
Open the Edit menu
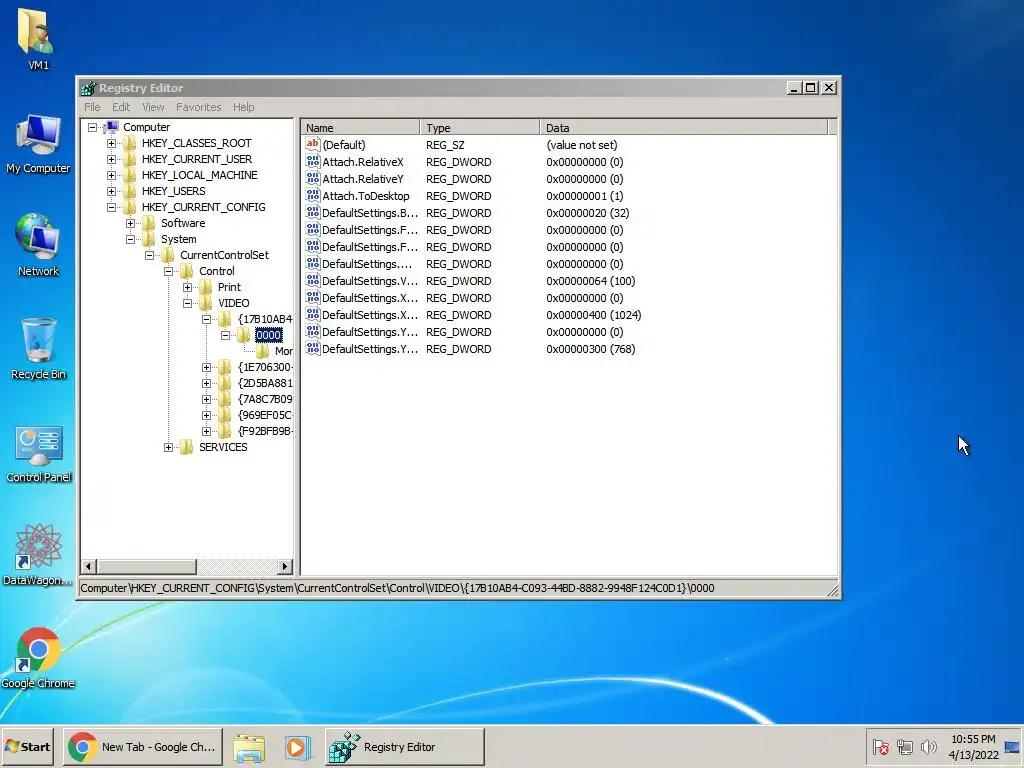click(x=121, y=107)
